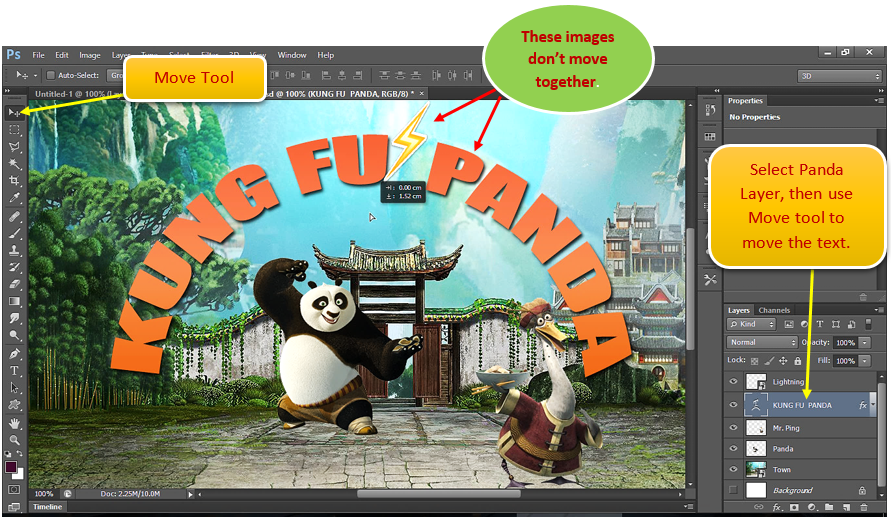The image size is (891, 519).
Task: Click the Add layer mask icon
Action: point(794,507)
